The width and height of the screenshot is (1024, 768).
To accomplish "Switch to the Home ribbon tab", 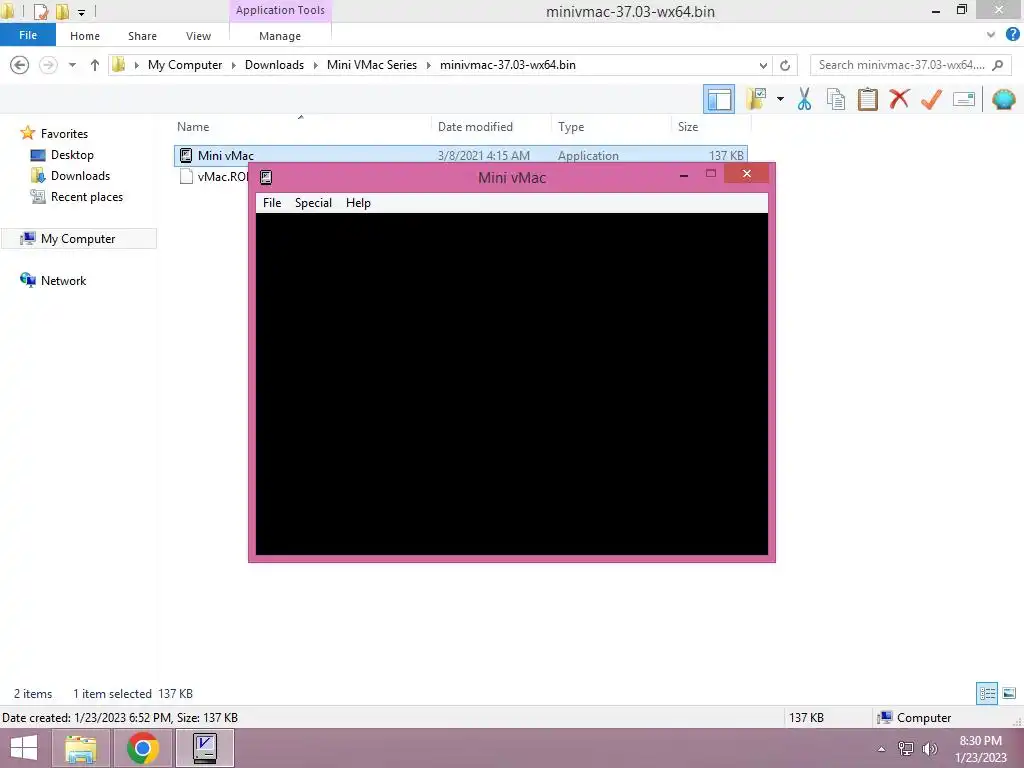I will click(85, 36).
